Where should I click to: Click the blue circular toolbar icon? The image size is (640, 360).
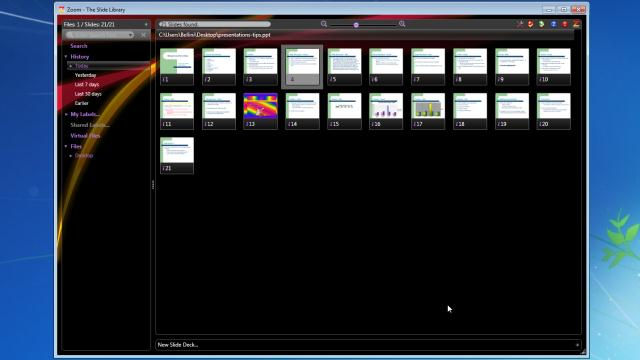coord(553,24)
